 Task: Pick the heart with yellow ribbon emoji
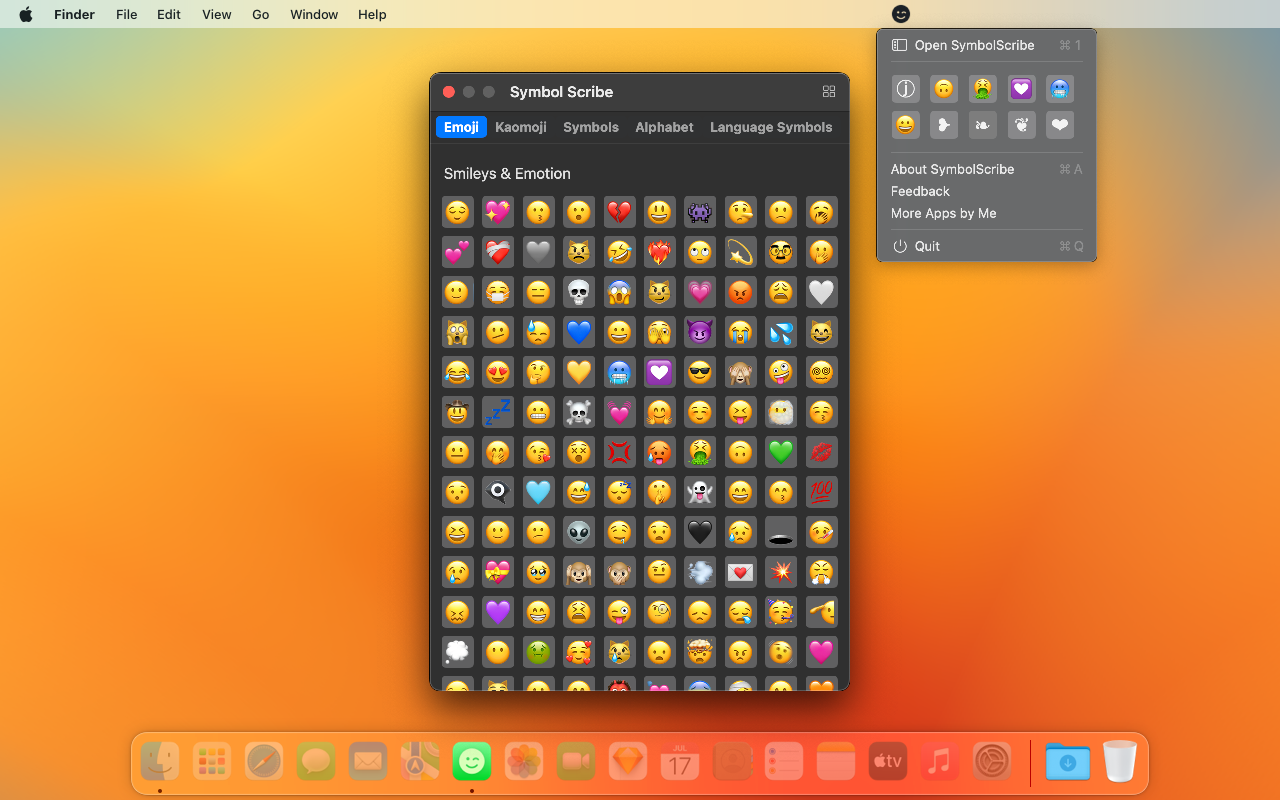tap(498, 572)
